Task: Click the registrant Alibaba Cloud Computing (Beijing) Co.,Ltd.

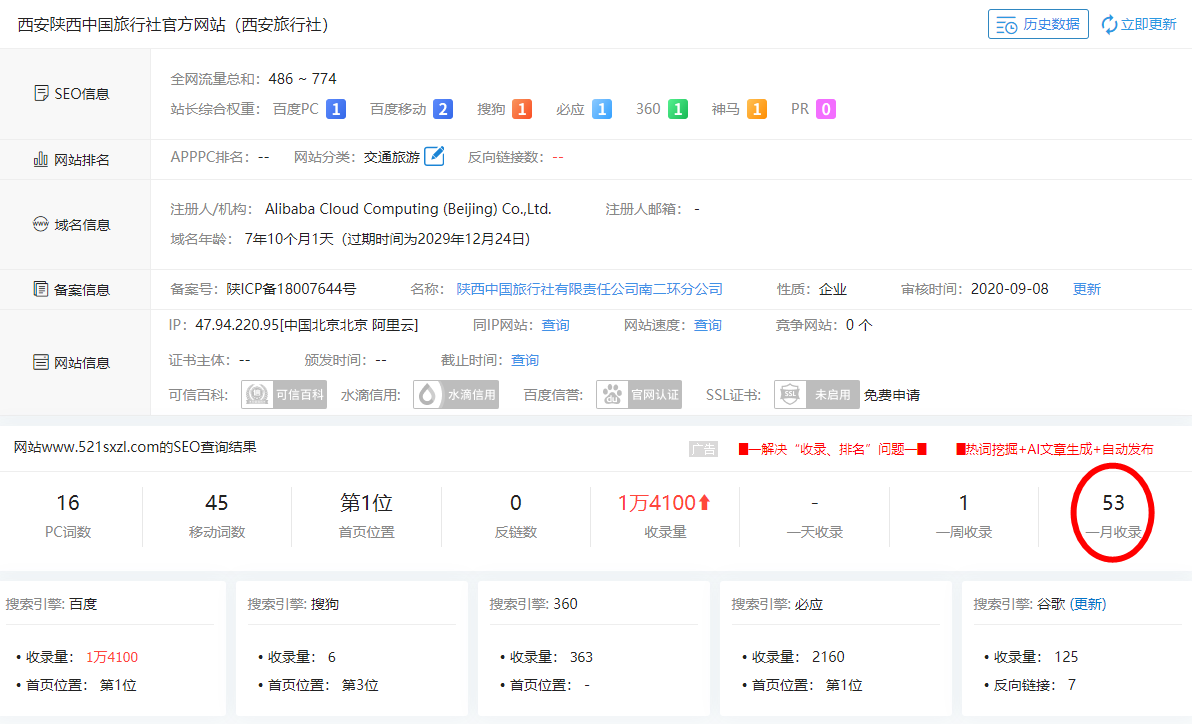Action: [x=408, y=209]
